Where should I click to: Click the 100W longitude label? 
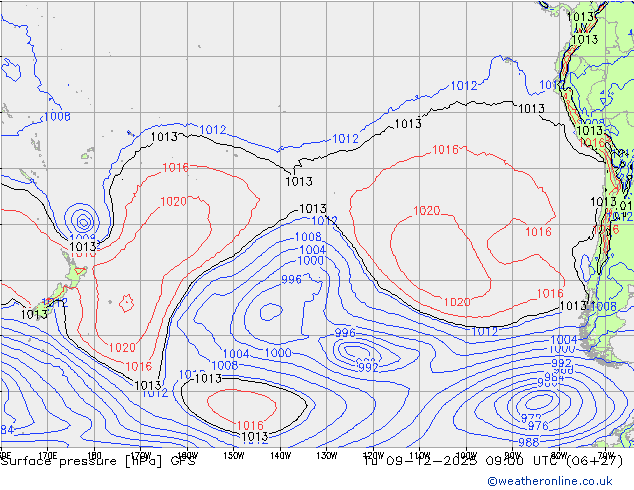tap(466, 455)
